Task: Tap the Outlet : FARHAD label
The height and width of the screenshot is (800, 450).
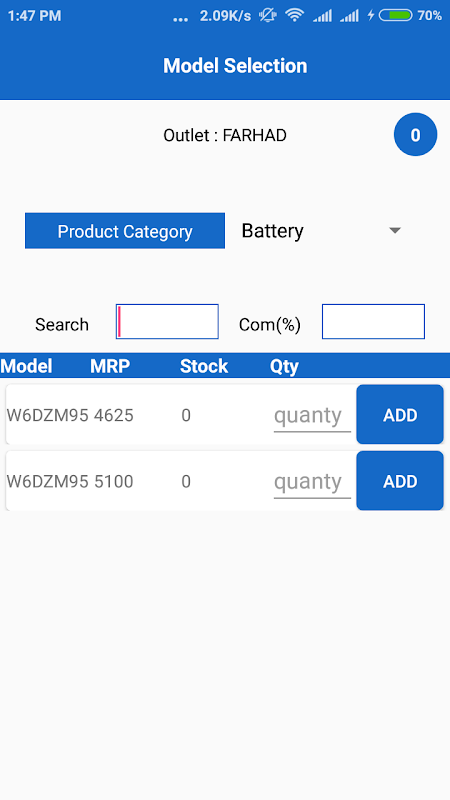Action: 225,135
